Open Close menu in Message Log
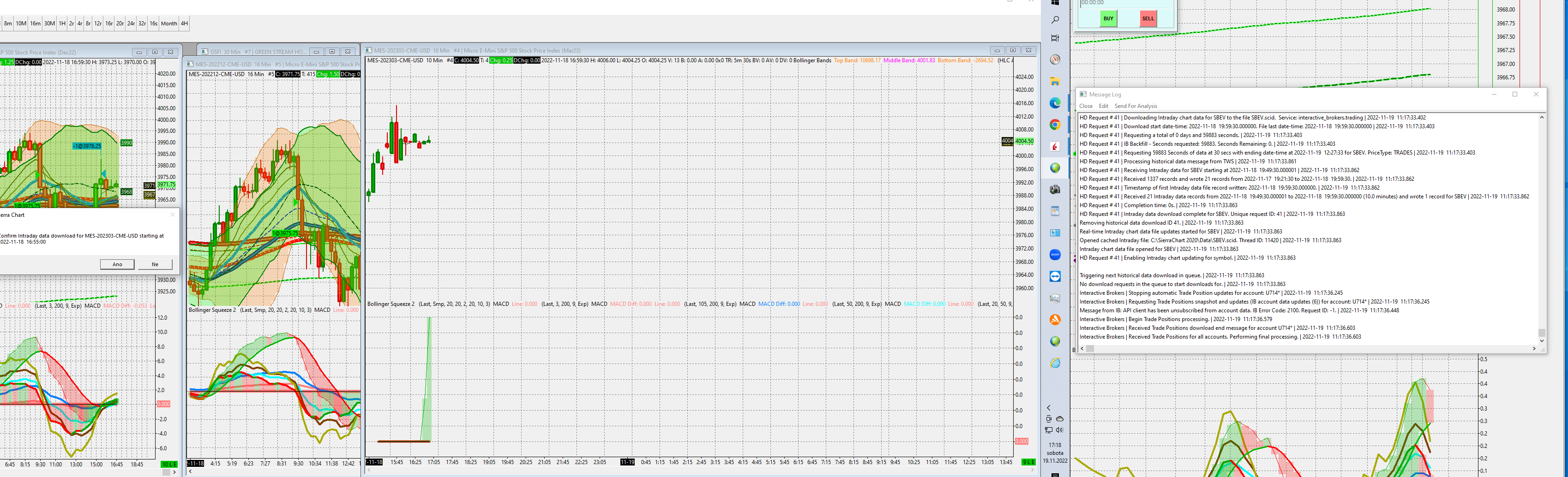Screen dimensions: 1568x477 pos(1086,106)
